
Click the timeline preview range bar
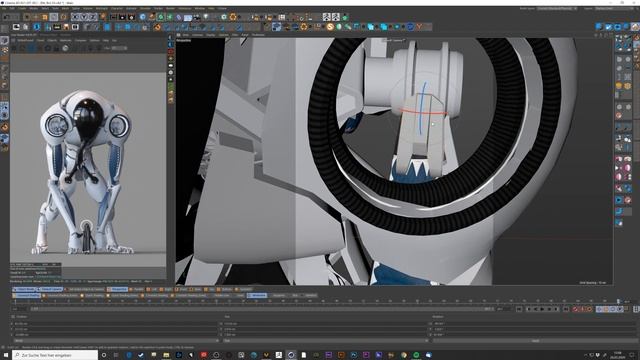pos(263,309)
